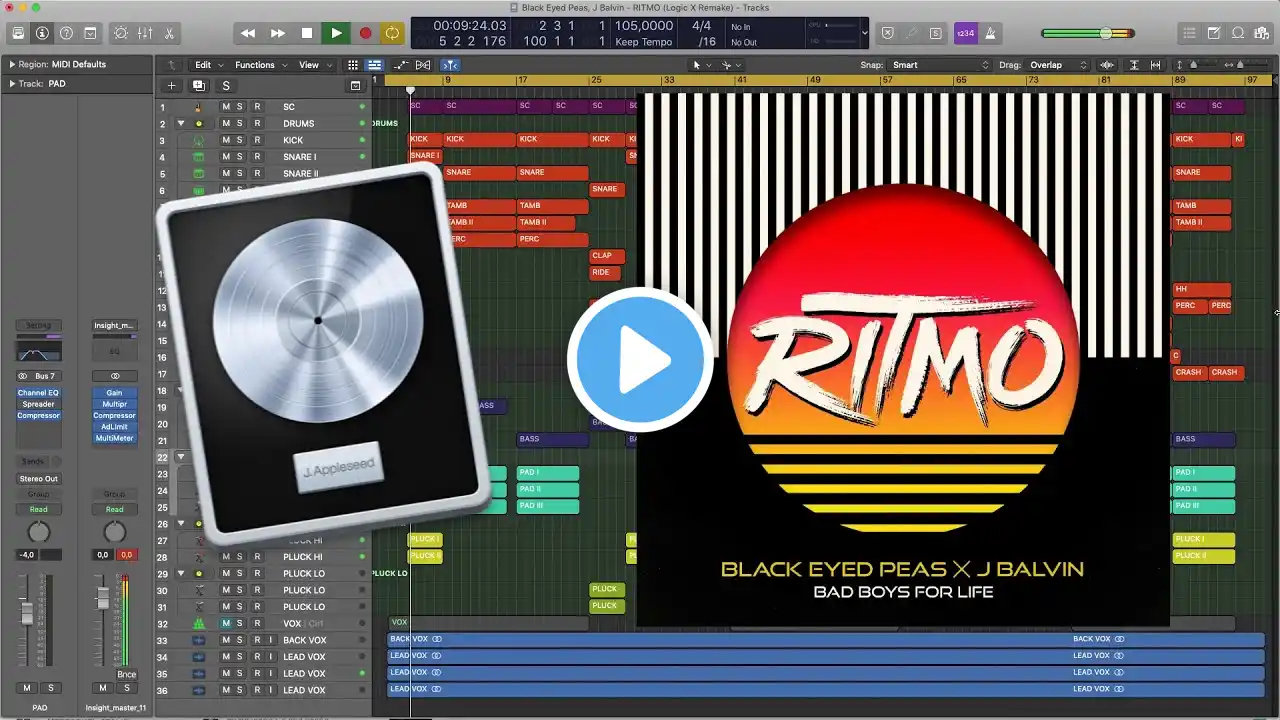Toggle the Flex show/hide icon
The height and width of the screenshot is (720, 1280).
tap(423, 65)
